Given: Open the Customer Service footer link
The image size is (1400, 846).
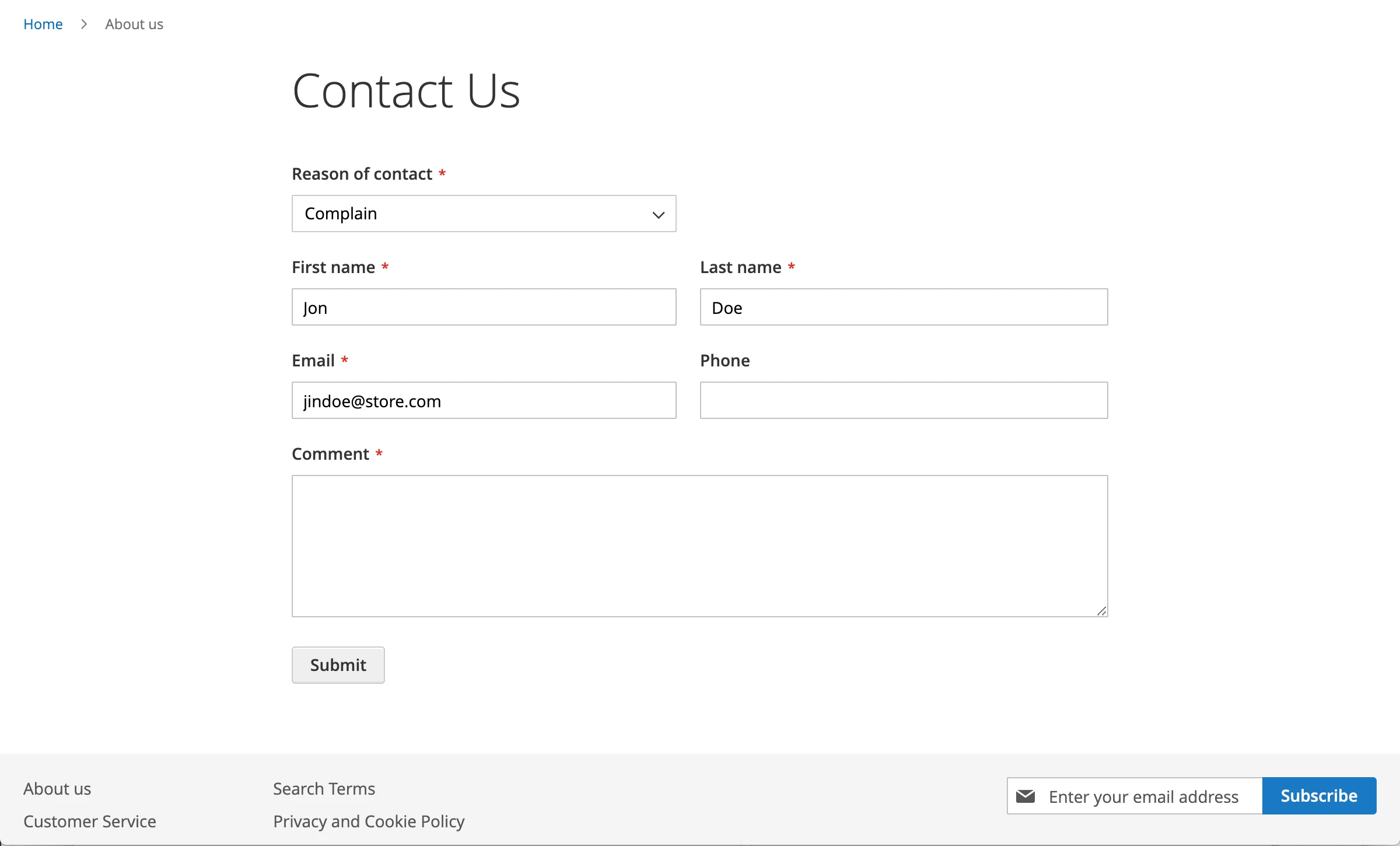Looking at the screenshot, I should (90, 821).
